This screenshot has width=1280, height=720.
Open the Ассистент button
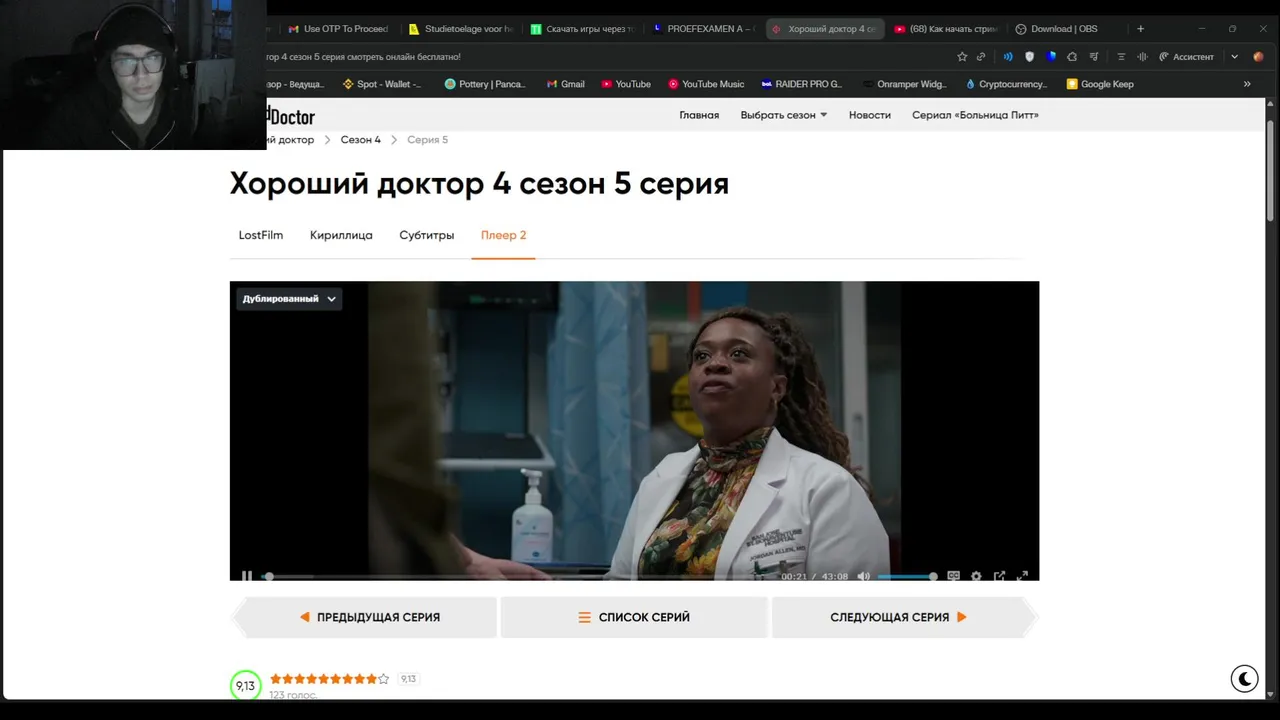1187,57
